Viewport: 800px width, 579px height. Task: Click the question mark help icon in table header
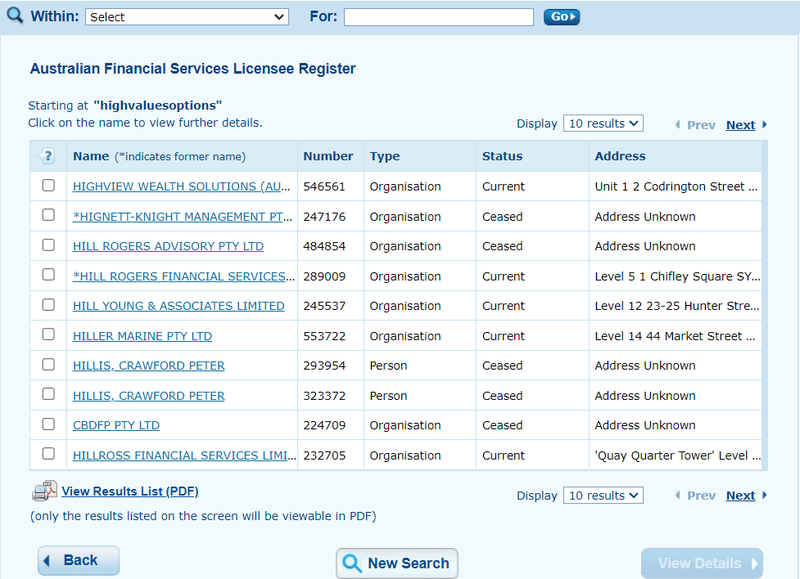pos(47,156)
